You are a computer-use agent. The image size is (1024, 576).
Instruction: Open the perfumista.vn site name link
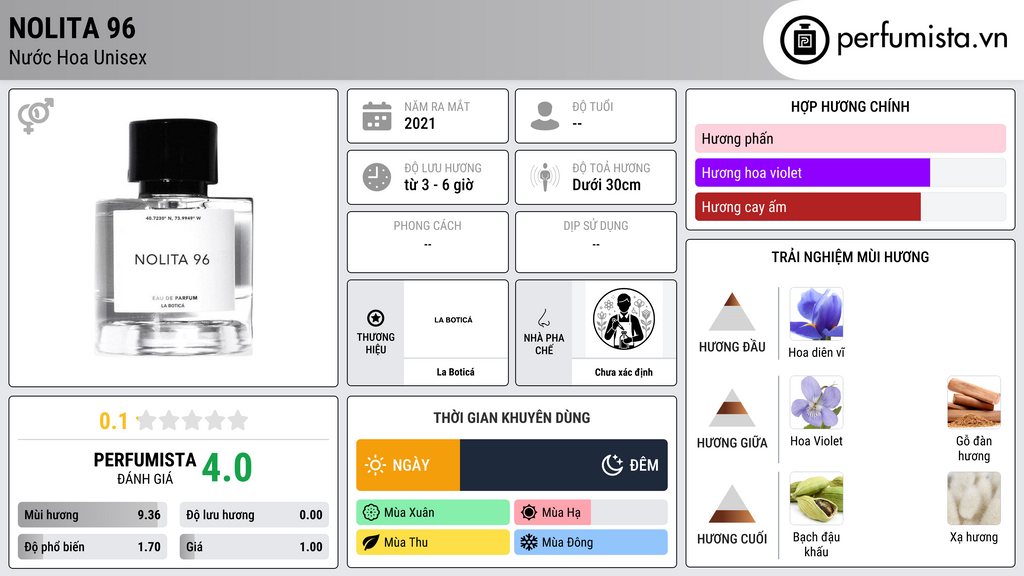[x=922, y=38]
